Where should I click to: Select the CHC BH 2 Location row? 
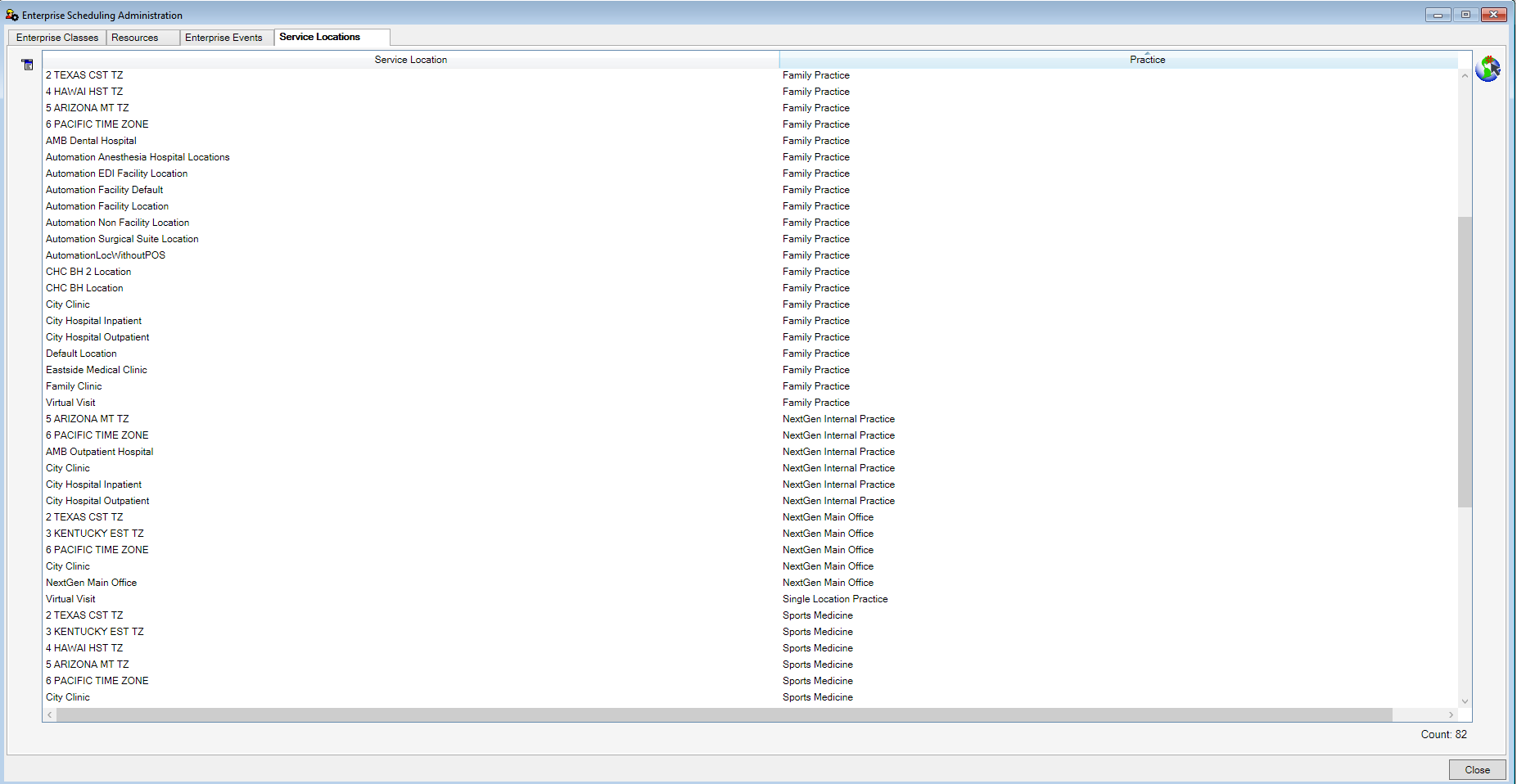click(751, 272)
